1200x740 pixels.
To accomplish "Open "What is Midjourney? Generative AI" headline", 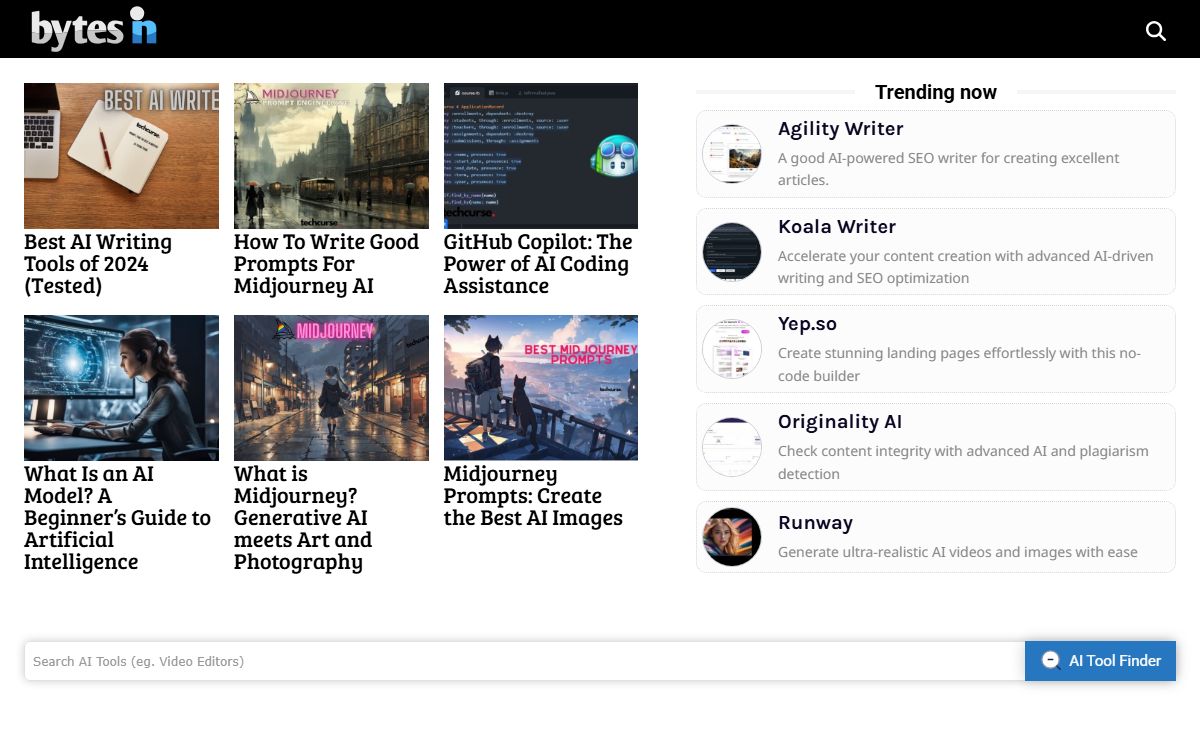I will (x=303, y=518).
